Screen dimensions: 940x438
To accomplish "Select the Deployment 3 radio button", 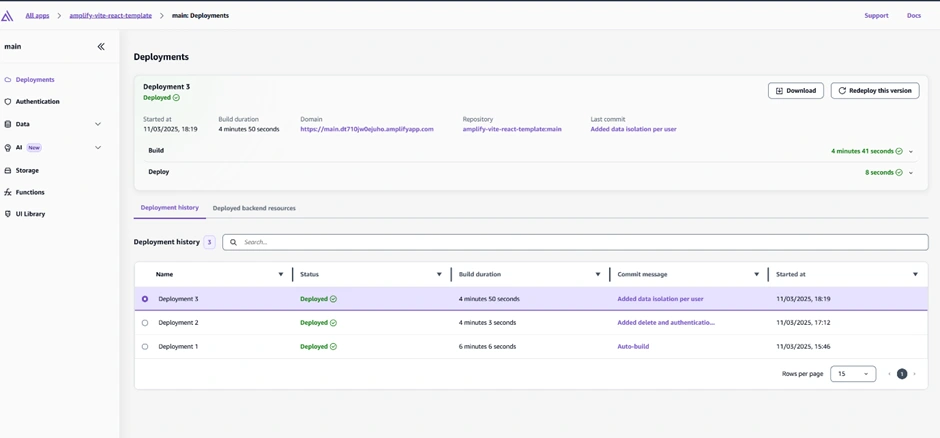I will 145,299.
